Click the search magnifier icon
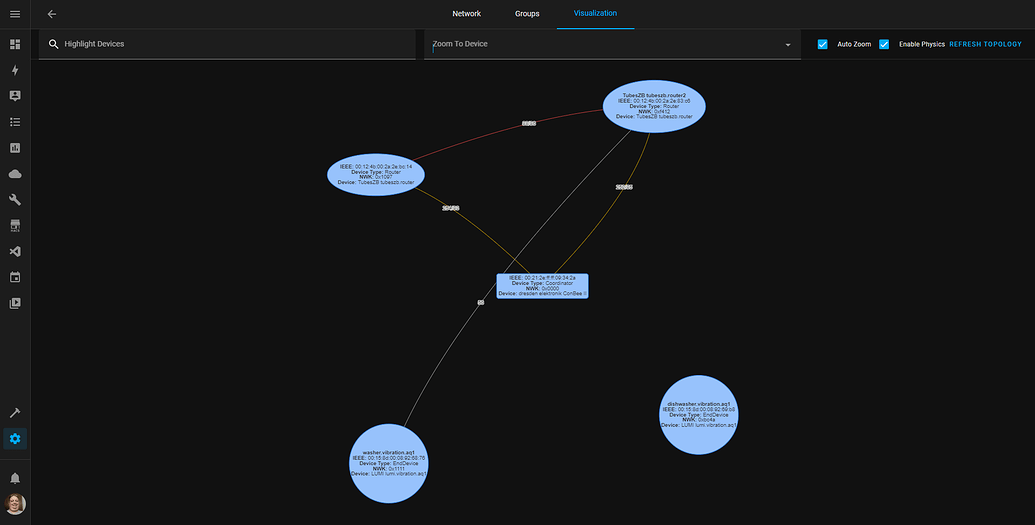This screenshot has height=525, width=1035. click(53, 44)
